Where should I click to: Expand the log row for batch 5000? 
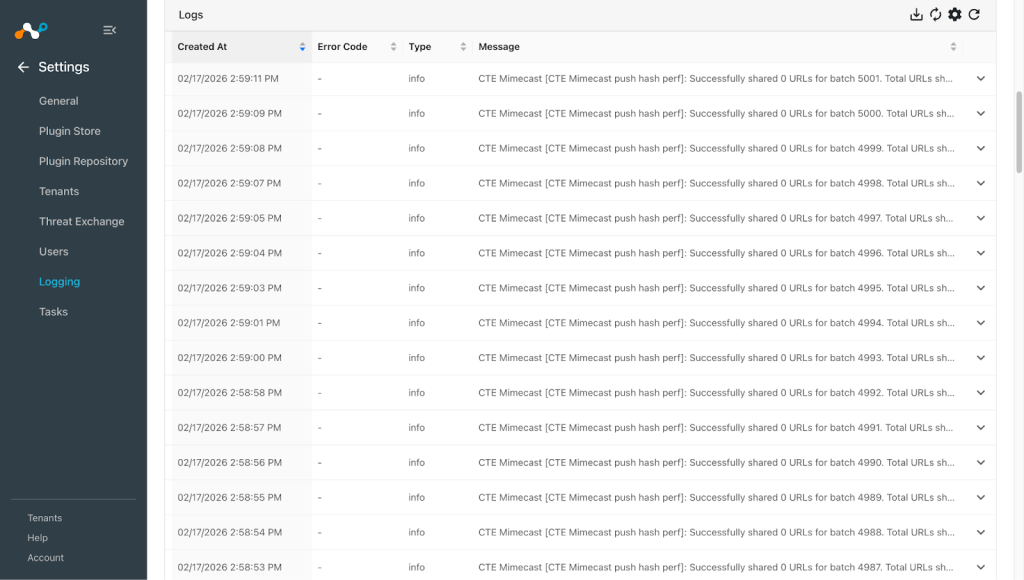[x=980, y=114]
